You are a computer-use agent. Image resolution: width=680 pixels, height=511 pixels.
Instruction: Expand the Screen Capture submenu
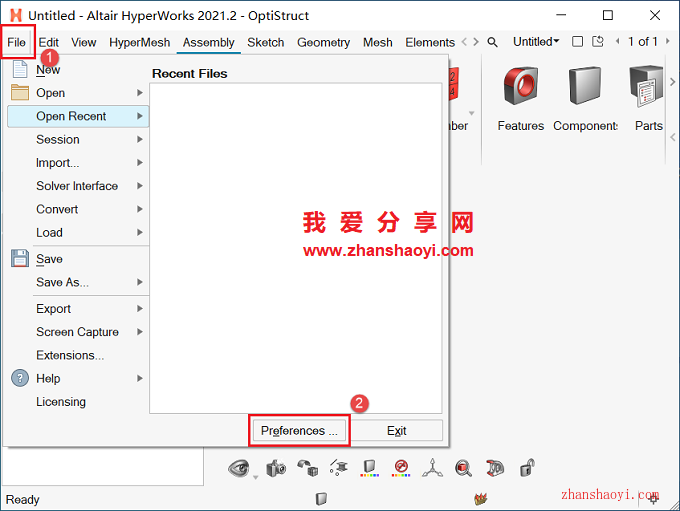[78, 332]
